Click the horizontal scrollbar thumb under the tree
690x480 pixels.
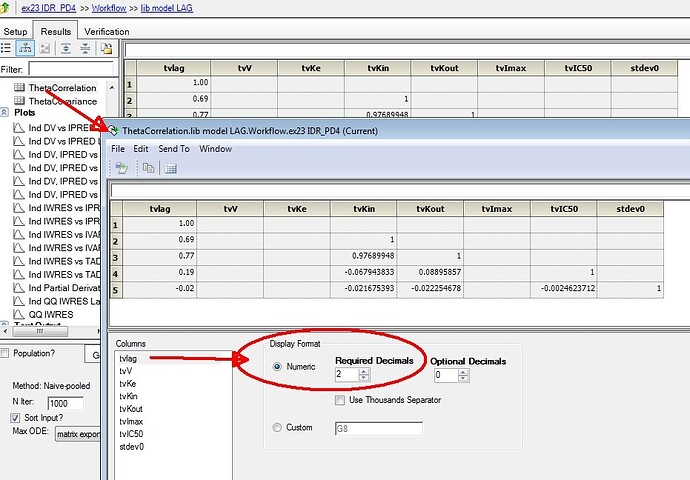click(x=39, y=331)
